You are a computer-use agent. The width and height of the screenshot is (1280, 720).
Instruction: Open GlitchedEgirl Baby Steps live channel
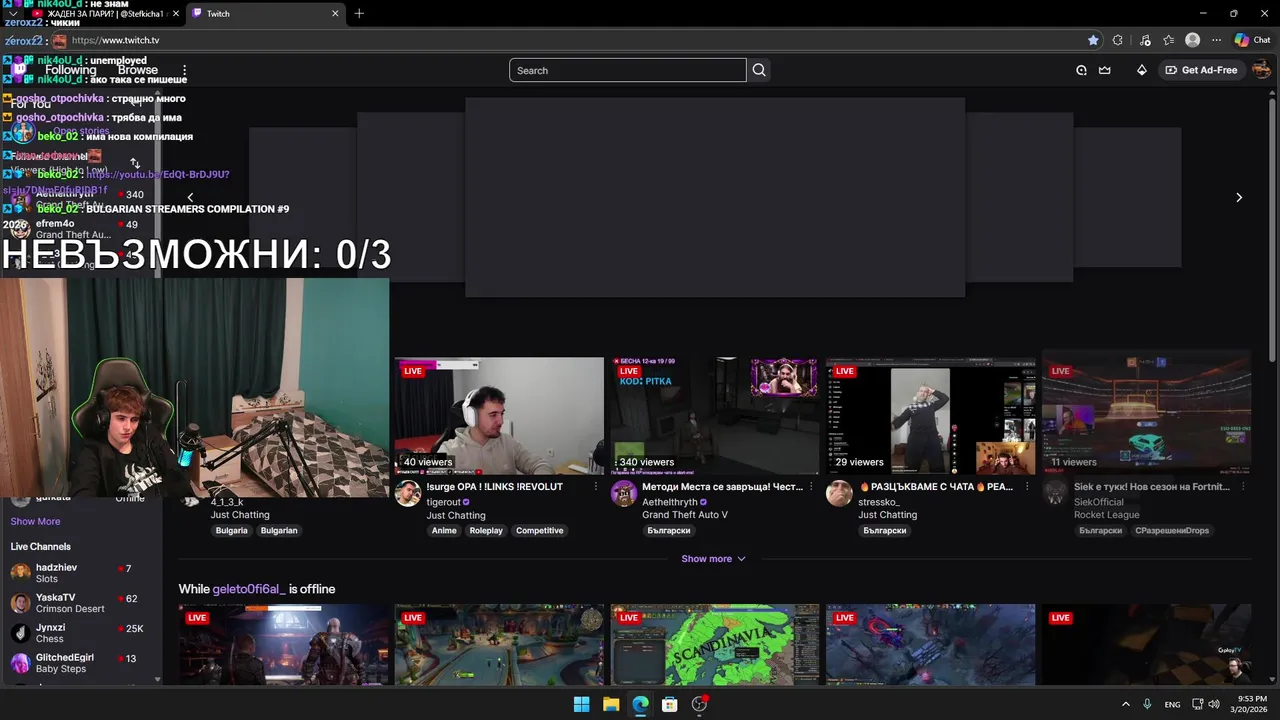80,663
